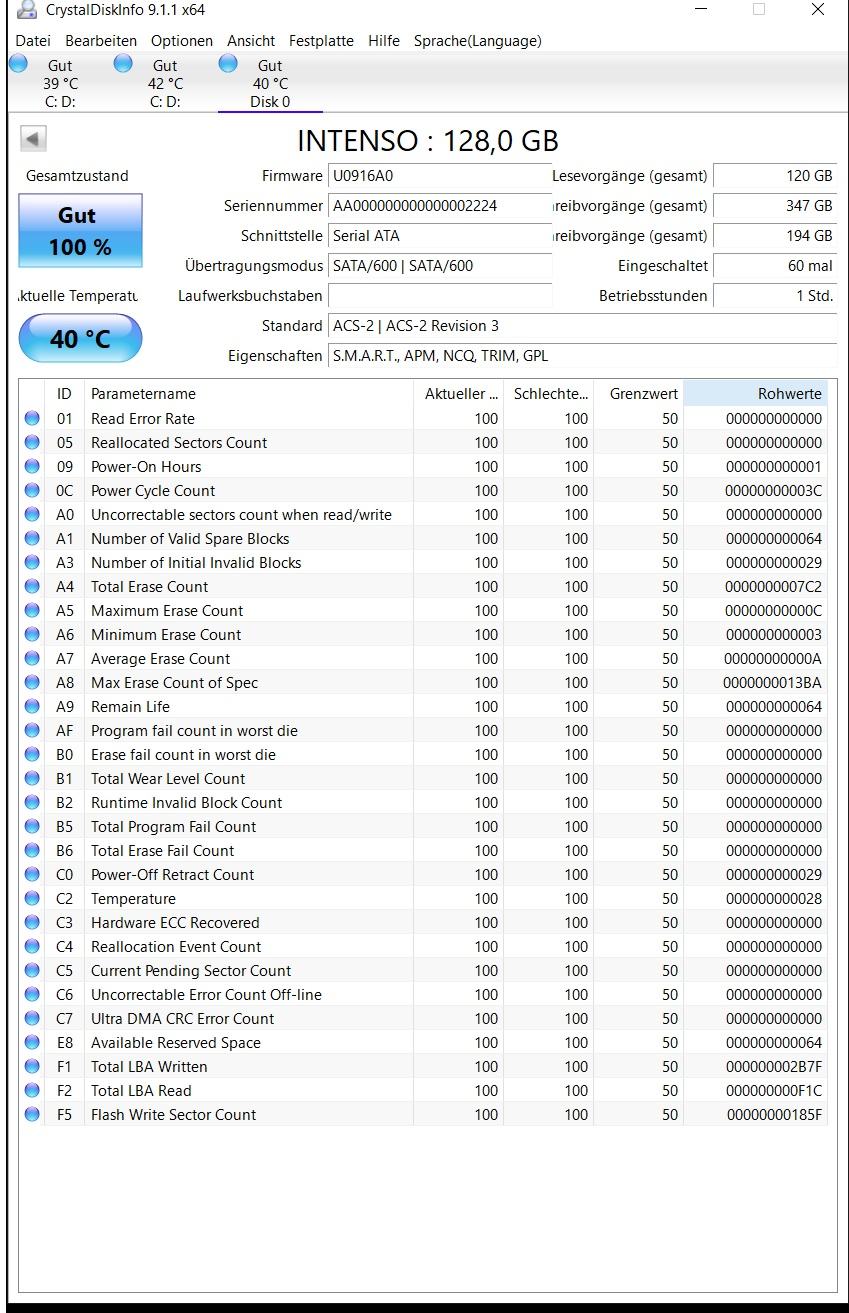
Task: Click the Betriebsstunden value 1 Std.
Action: click(776, 296)
